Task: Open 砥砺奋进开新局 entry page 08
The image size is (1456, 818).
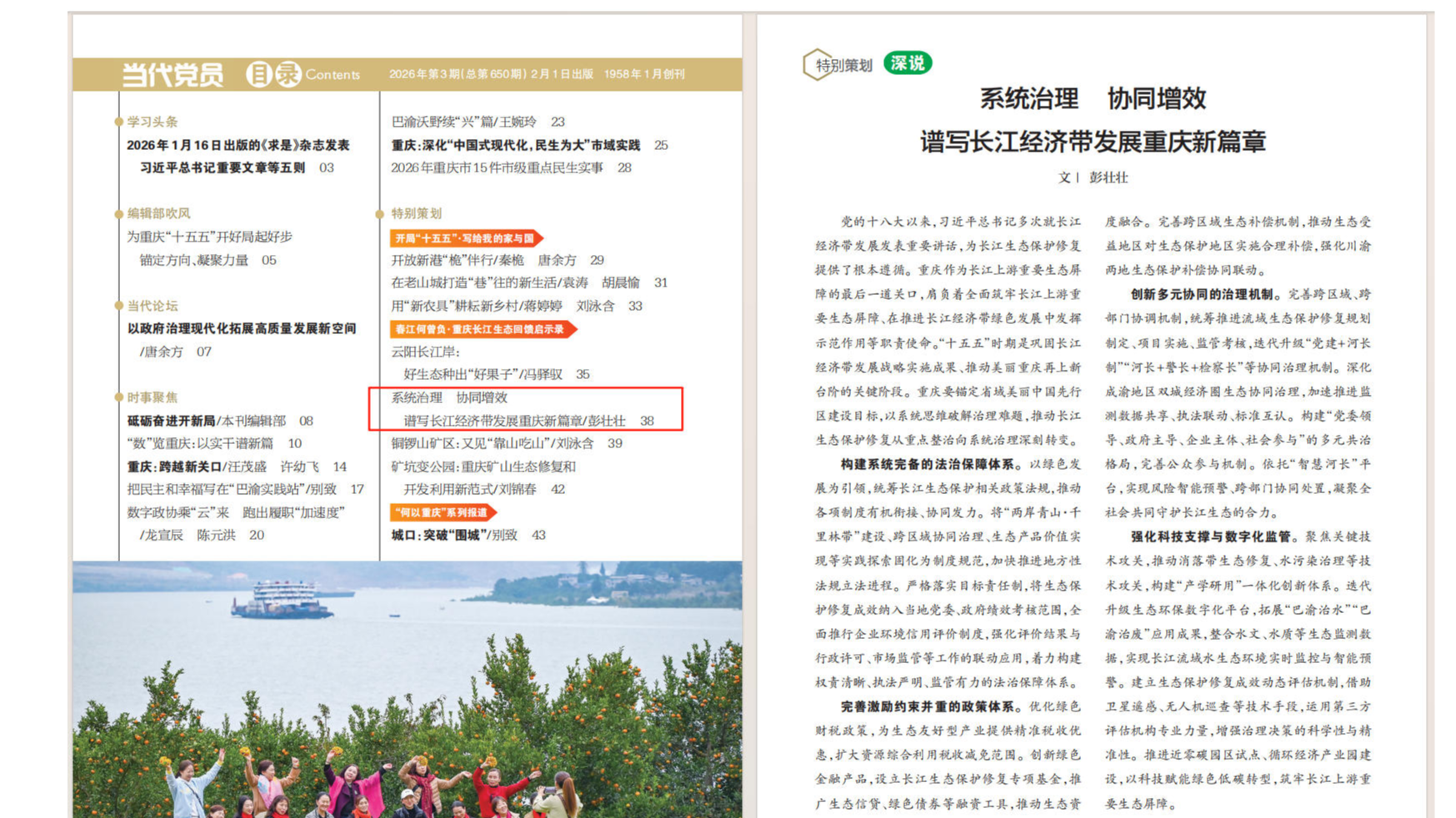Action: point(218,421)
